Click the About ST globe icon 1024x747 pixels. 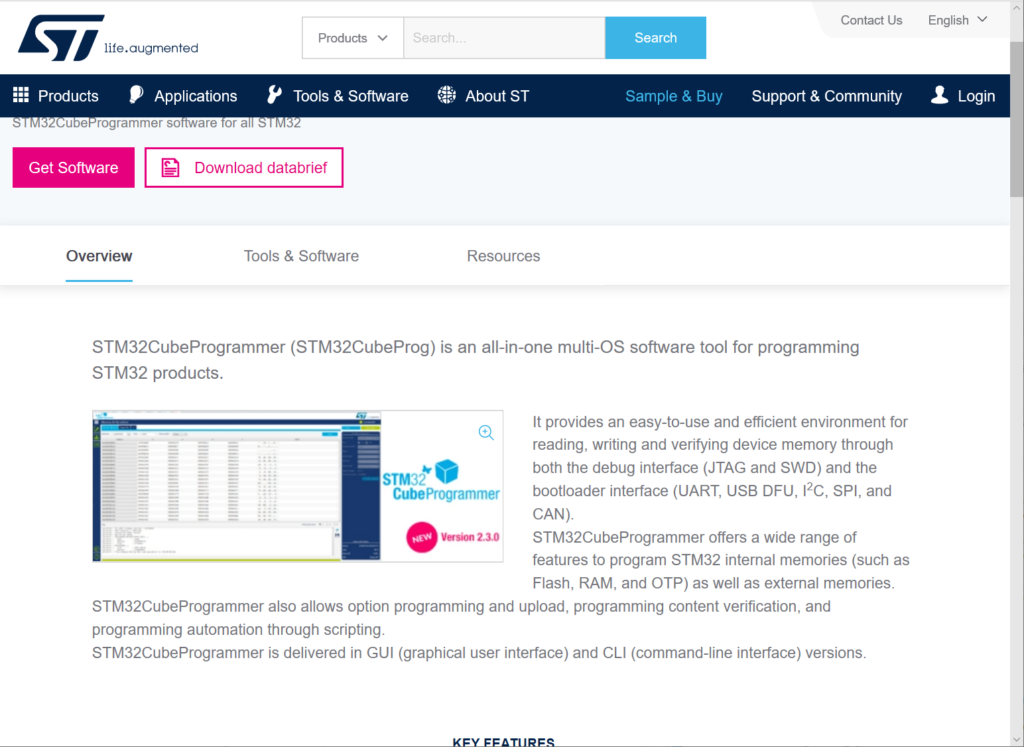pos(446,95)
